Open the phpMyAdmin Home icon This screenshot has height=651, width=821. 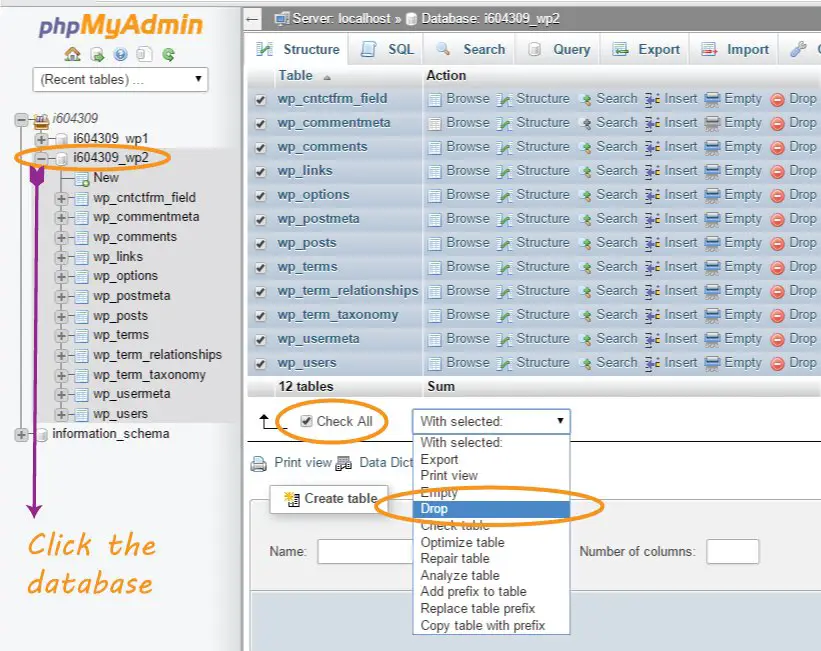tap(72, 54)
